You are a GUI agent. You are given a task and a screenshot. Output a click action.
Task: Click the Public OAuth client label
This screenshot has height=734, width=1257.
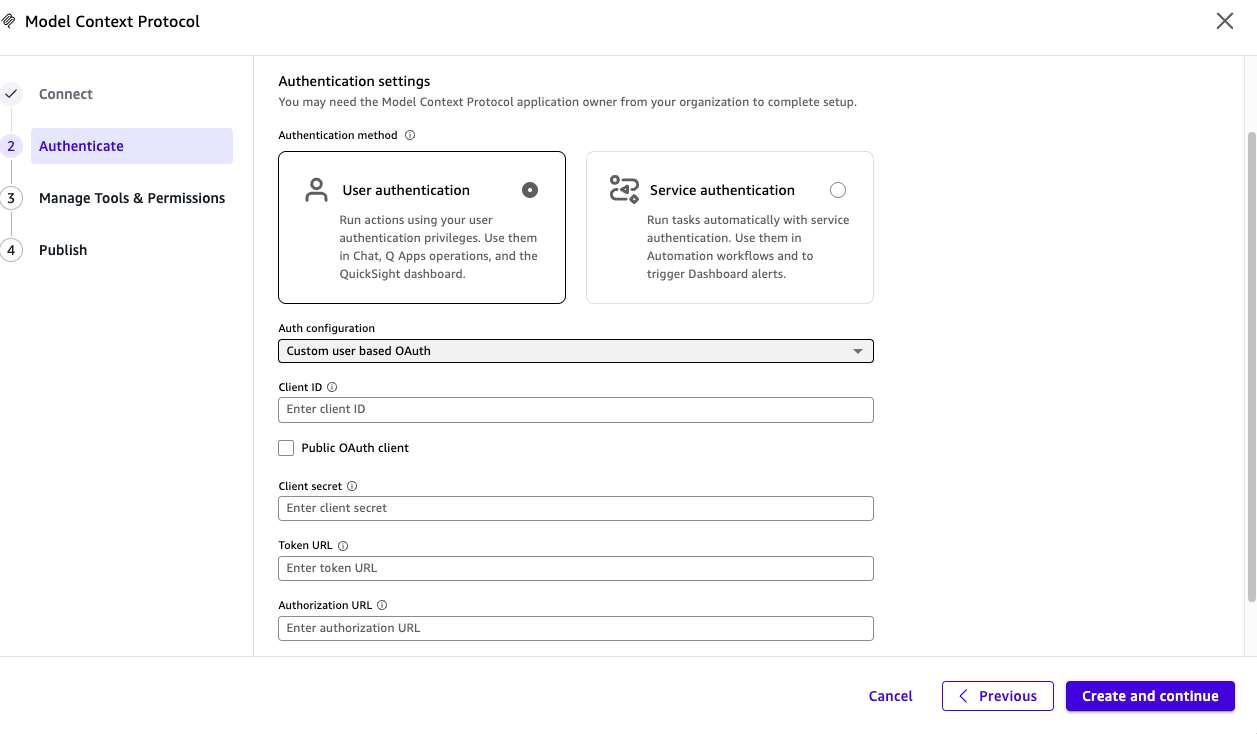click(355, 448)
